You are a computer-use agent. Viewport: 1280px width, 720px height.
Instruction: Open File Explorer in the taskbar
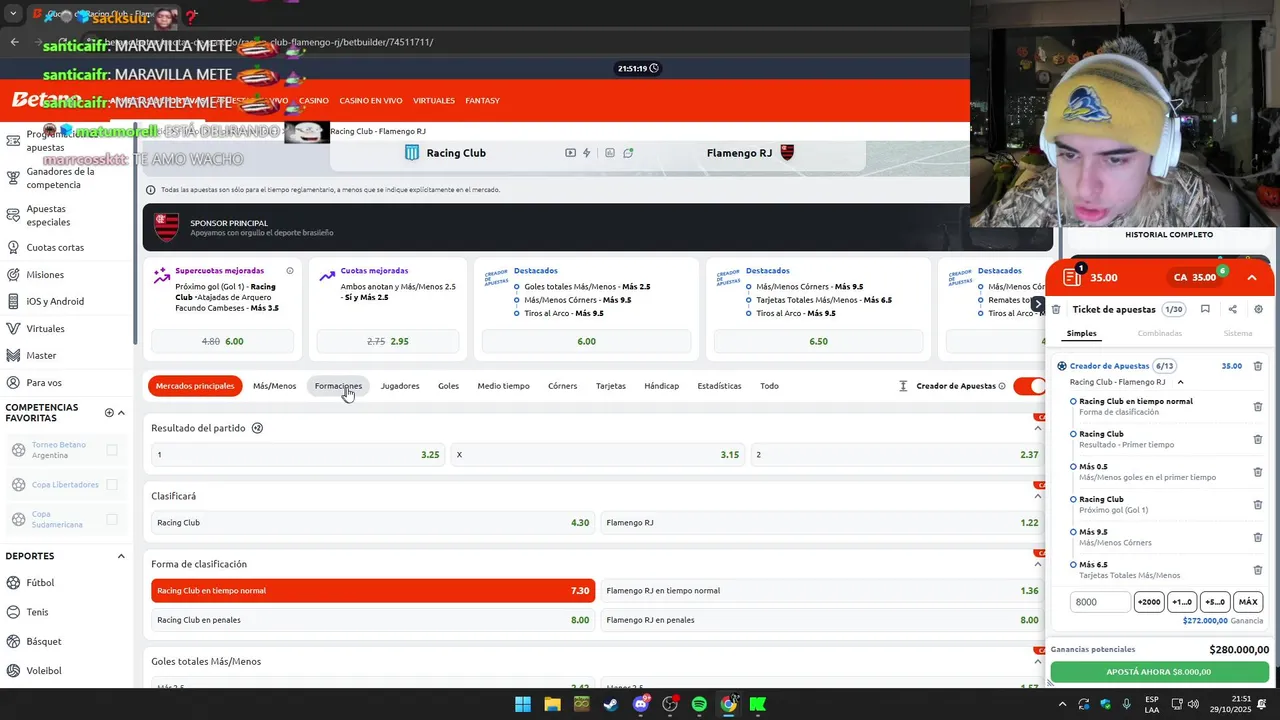pyautogui.click(x=552, y=704)
